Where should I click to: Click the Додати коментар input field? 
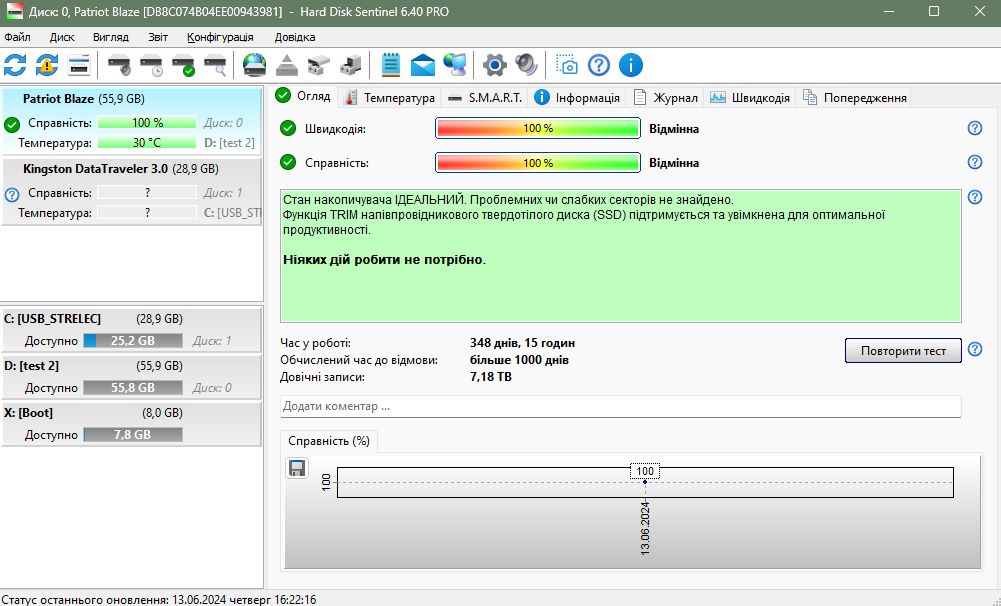coord(621,406)
